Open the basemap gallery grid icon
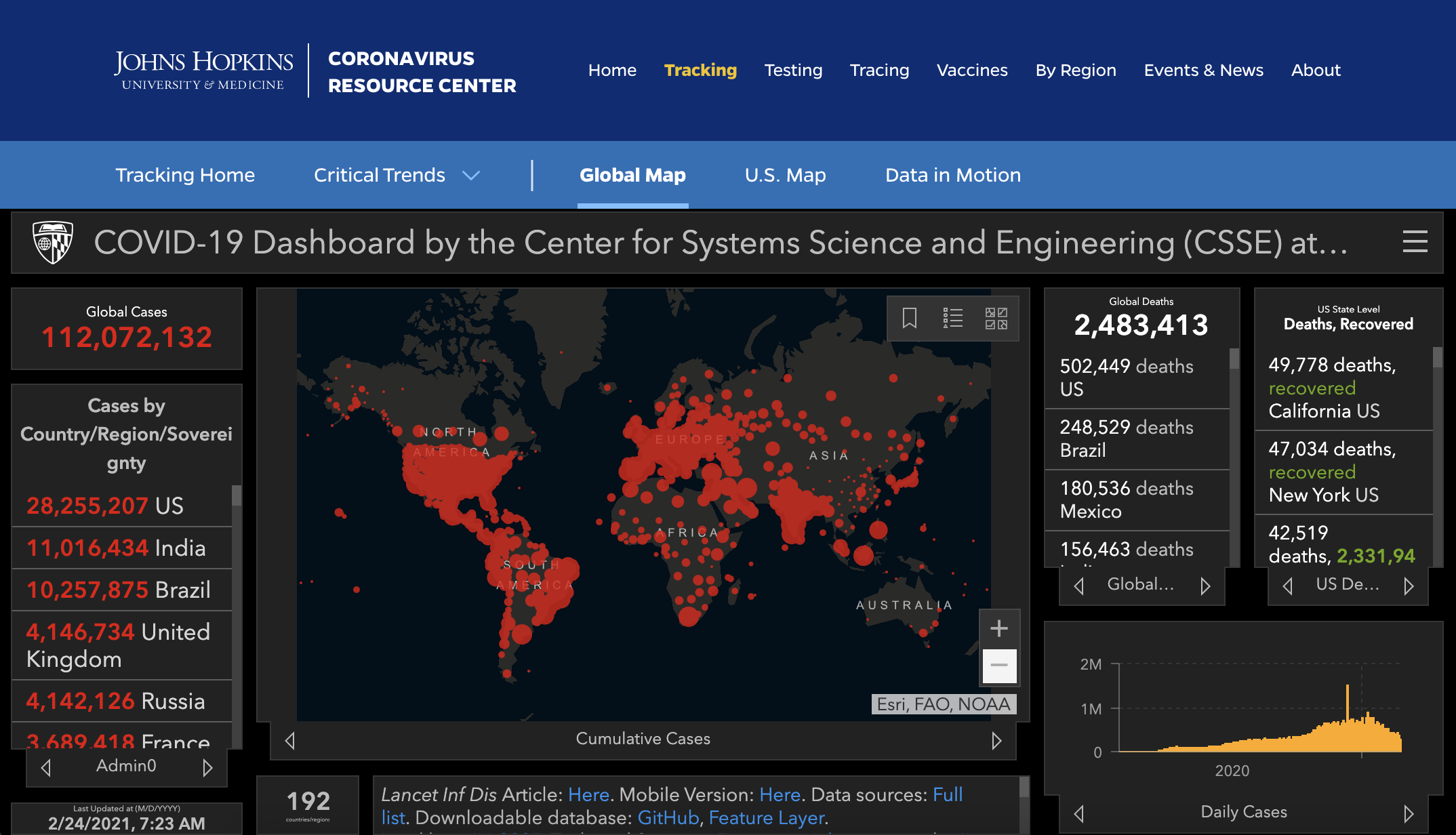Screen dimensions: 1456x835 pyautogui.click(x=996, y=318)
